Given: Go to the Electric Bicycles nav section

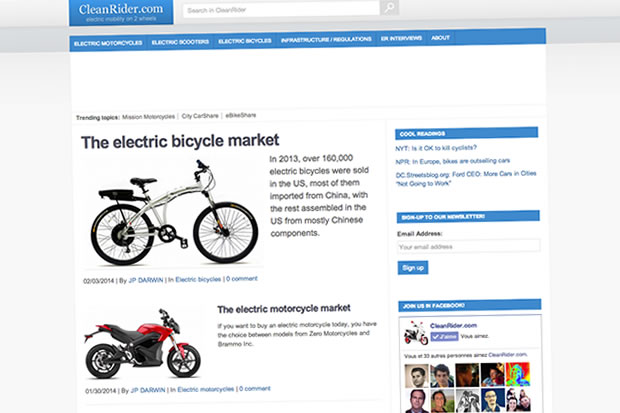Looking at the screenshot, I should click(244, 39).
